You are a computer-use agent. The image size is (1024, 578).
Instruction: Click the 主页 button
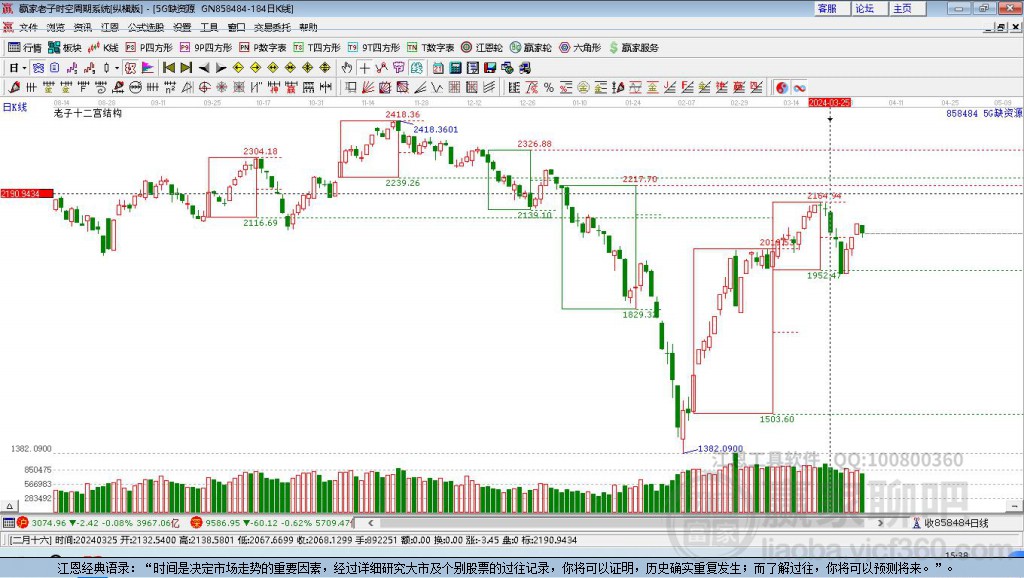point(907,8)
